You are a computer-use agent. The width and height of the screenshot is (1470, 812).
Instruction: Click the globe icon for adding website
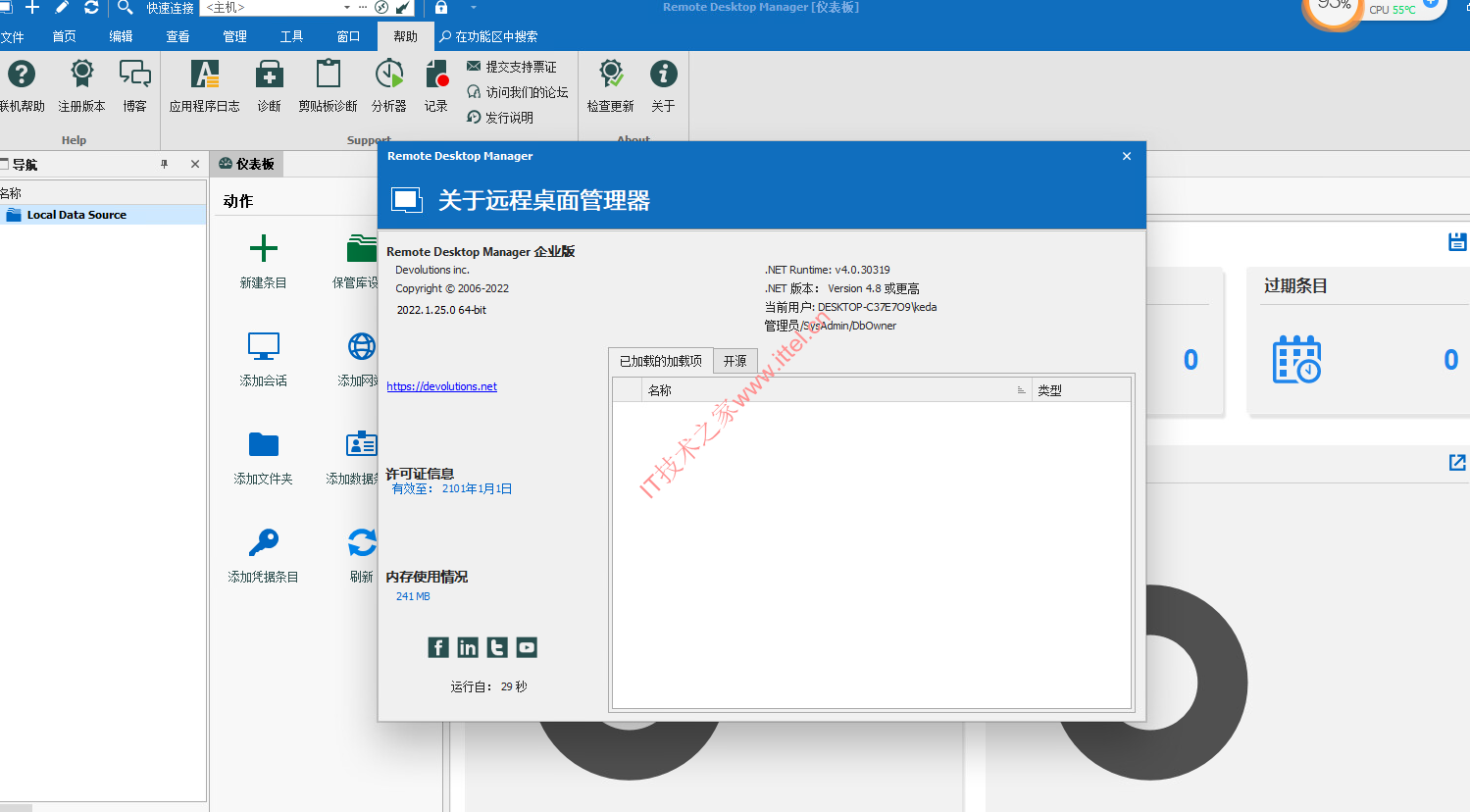pos(362,346)
